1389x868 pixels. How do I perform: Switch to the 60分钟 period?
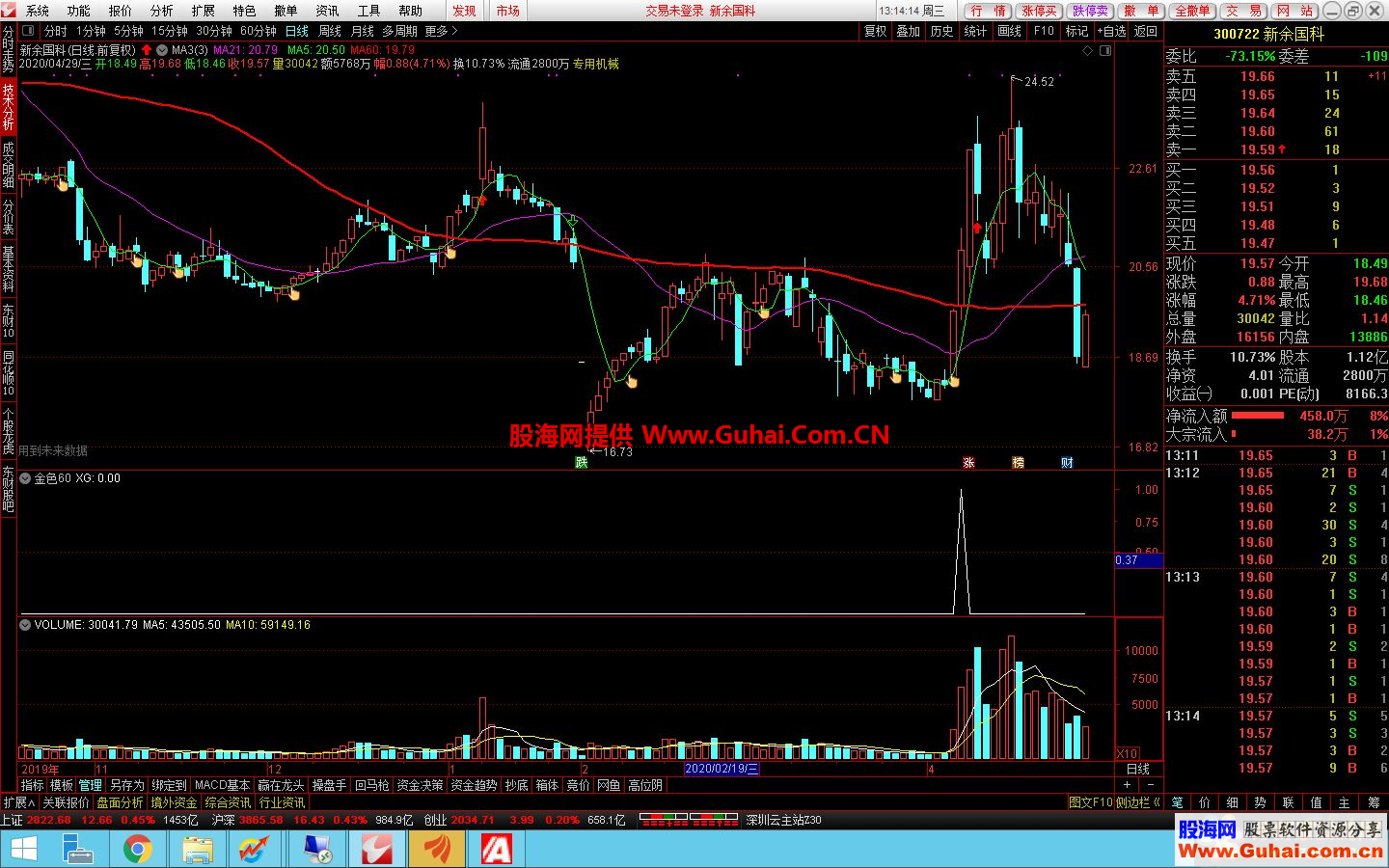[x=259, y=31]
